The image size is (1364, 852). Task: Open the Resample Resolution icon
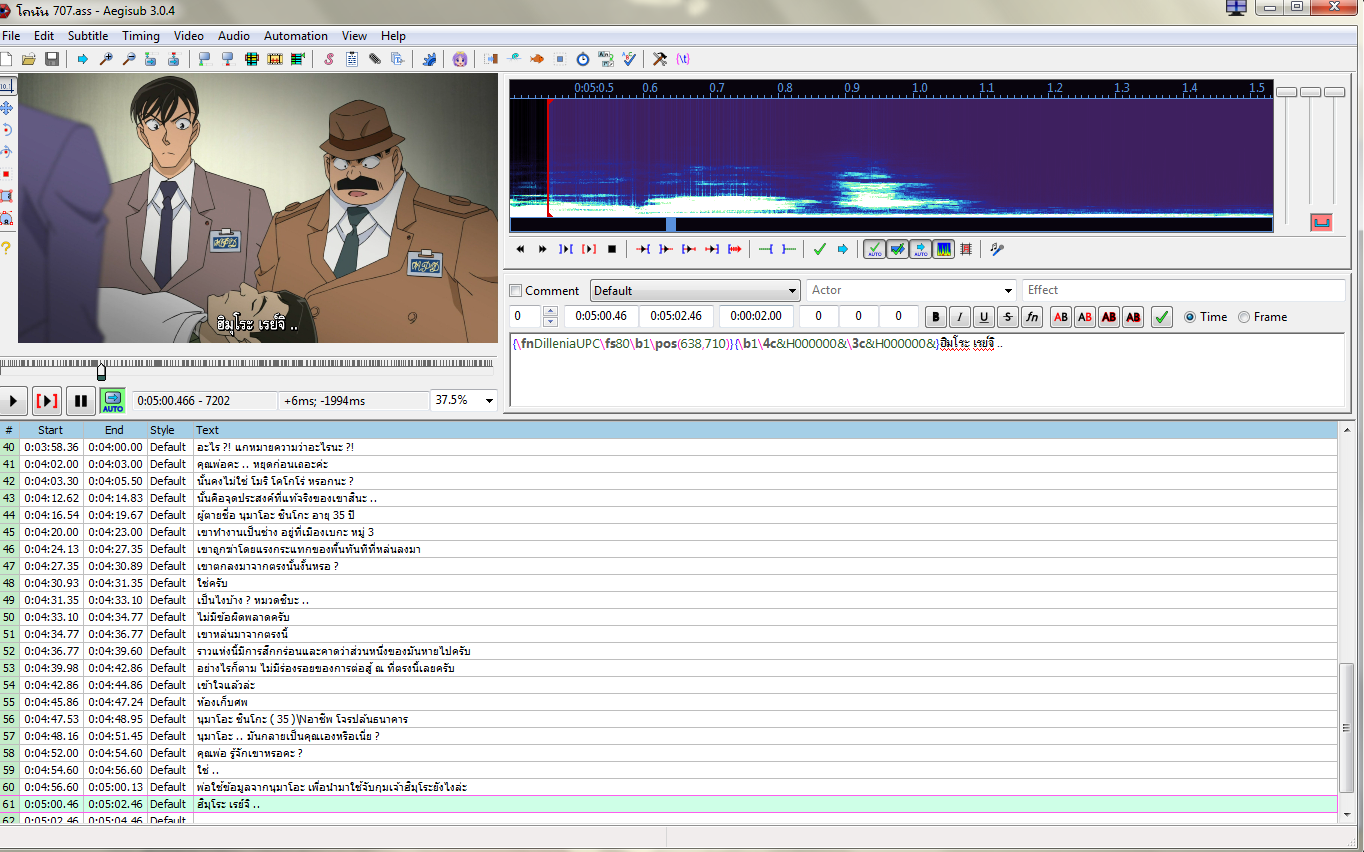point(560,60)
